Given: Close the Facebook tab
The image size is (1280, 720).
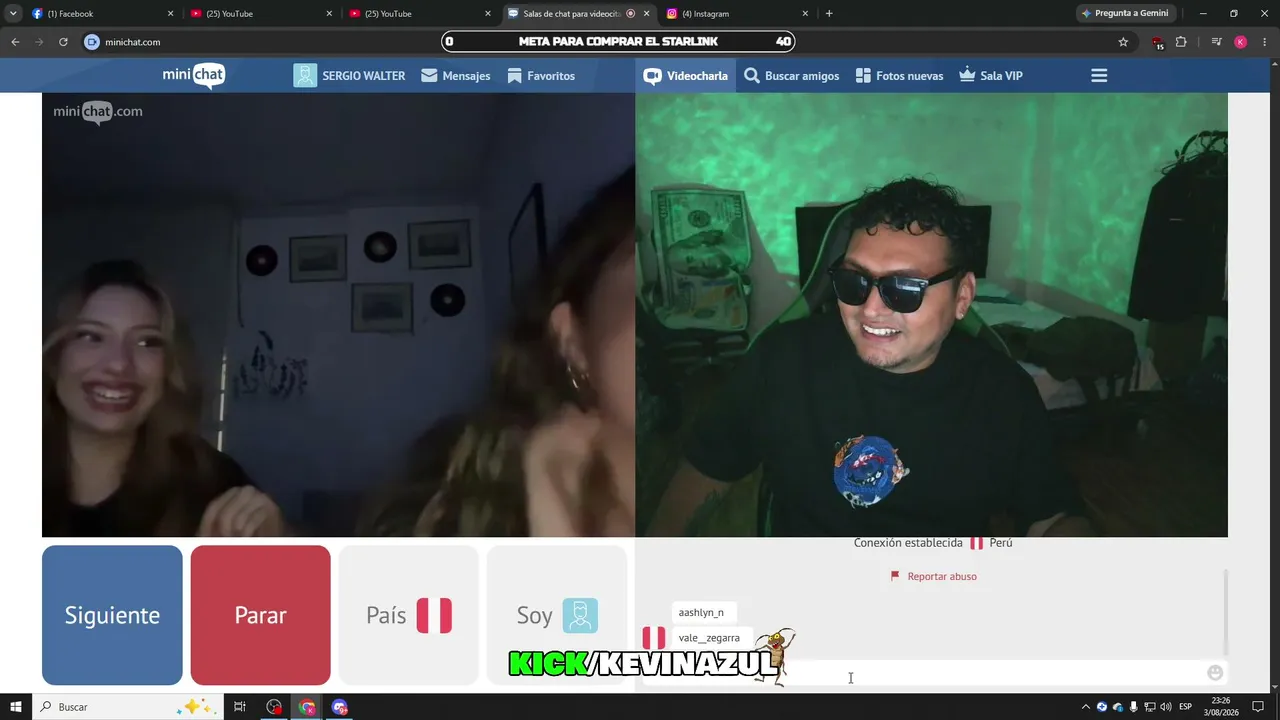Looking at the screenshot, I should [x=170, y=14].
